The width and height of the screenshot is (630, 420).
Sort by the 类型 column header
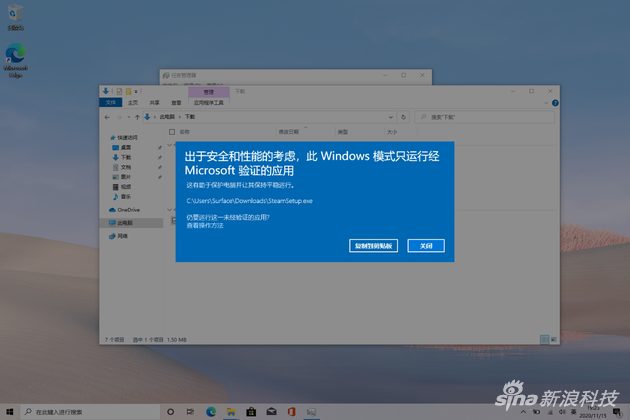point(343,132)
